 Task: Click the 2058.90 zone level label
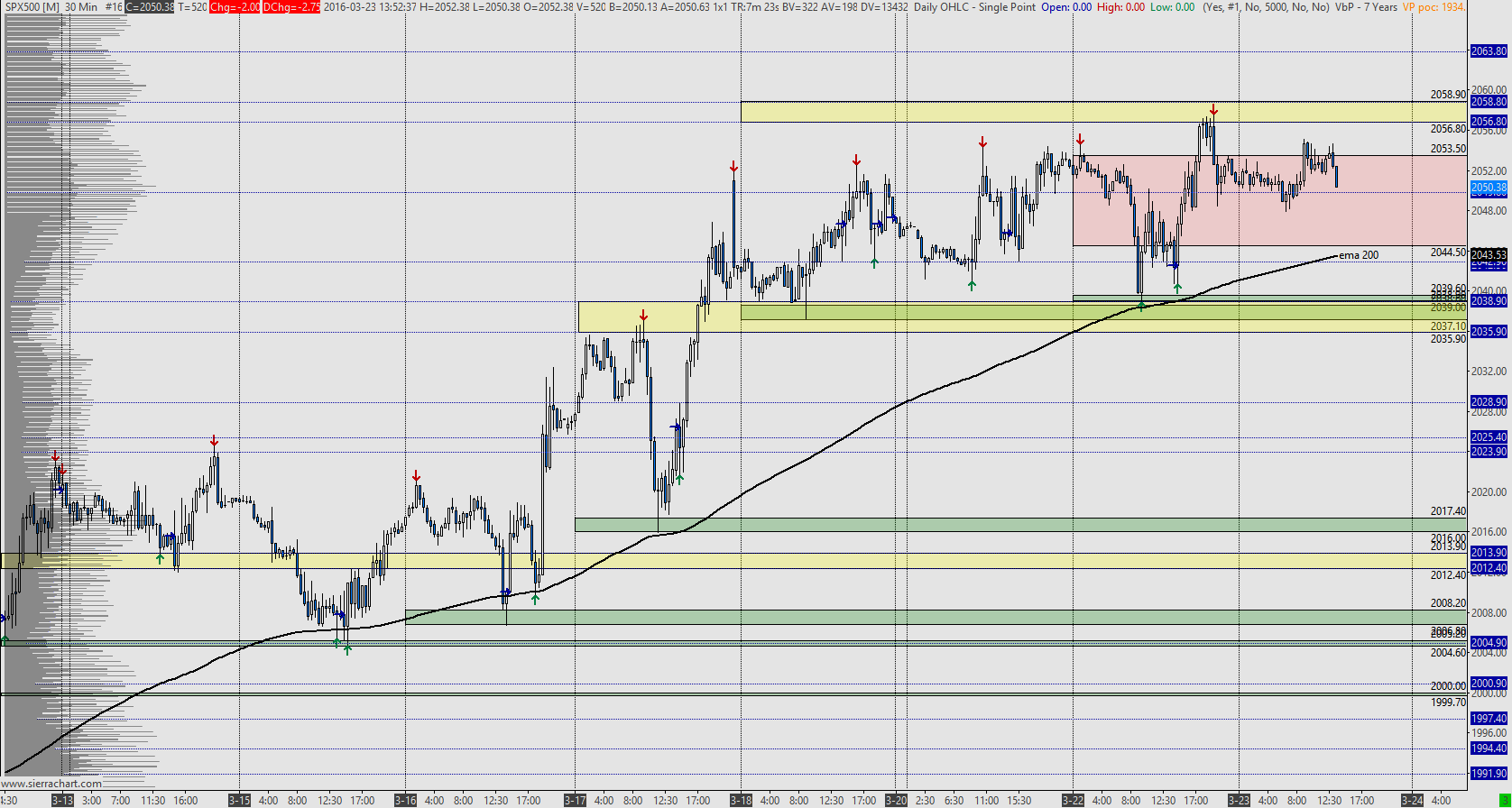click(x=1448, y=95)
